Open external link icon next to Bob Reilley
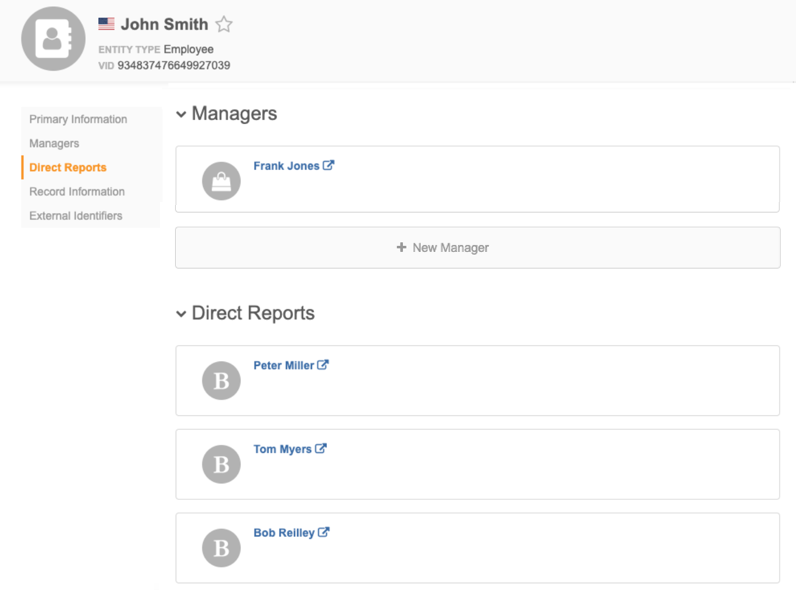 (x=324, y=533)
